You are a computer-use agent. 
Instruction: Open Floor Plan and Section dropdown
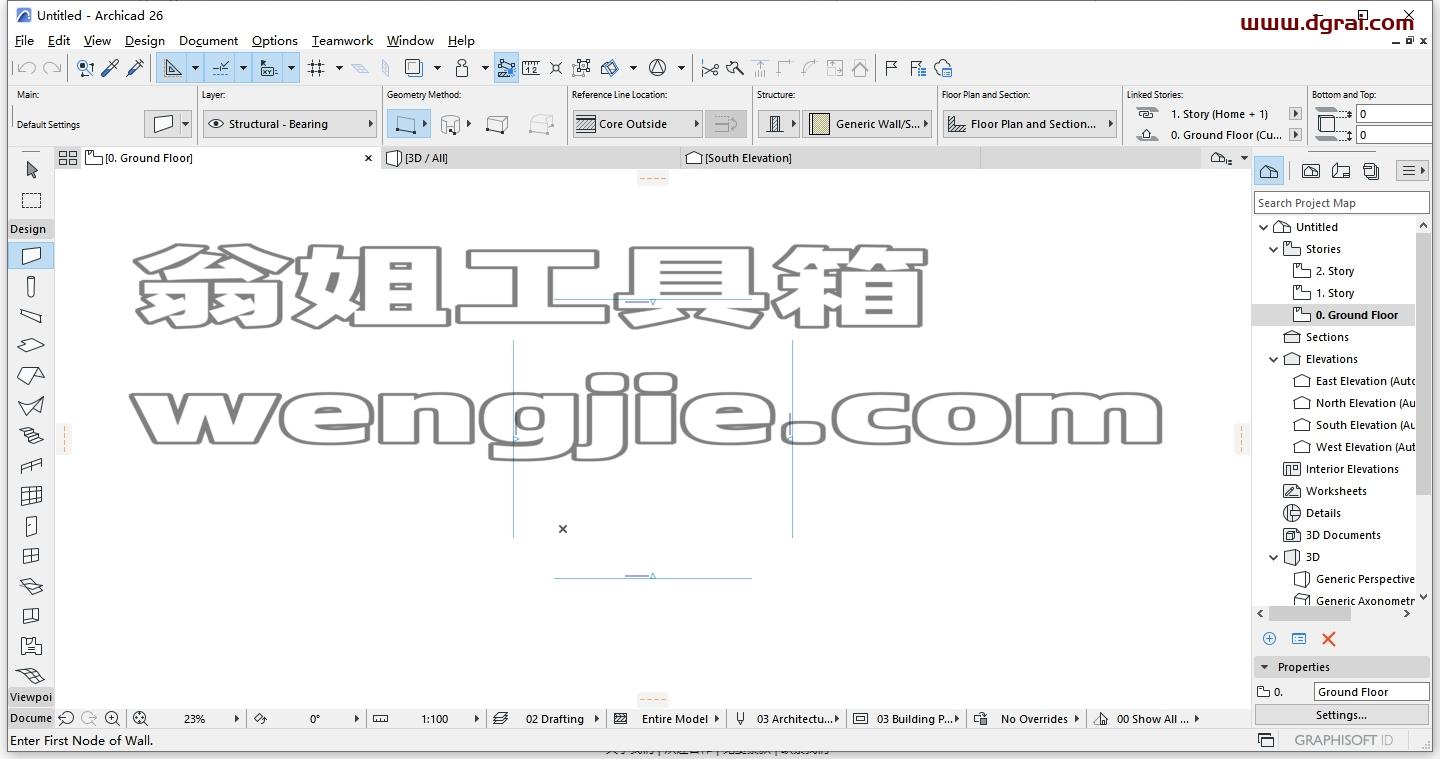[1030, 124]
